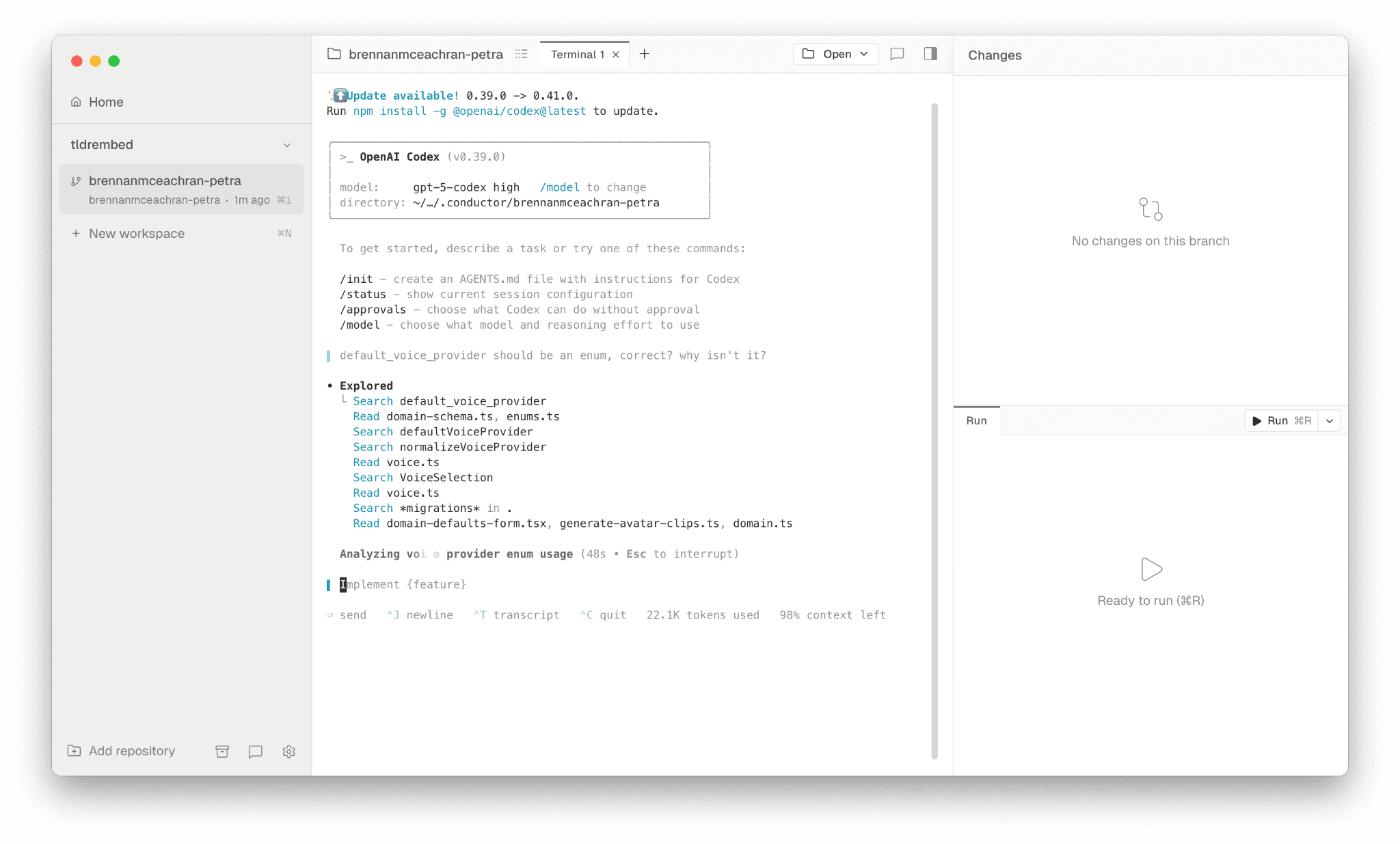1400x844 pixels.
Task: Open the chat panel icon in toolbar
Action: [x=897, y=54]
